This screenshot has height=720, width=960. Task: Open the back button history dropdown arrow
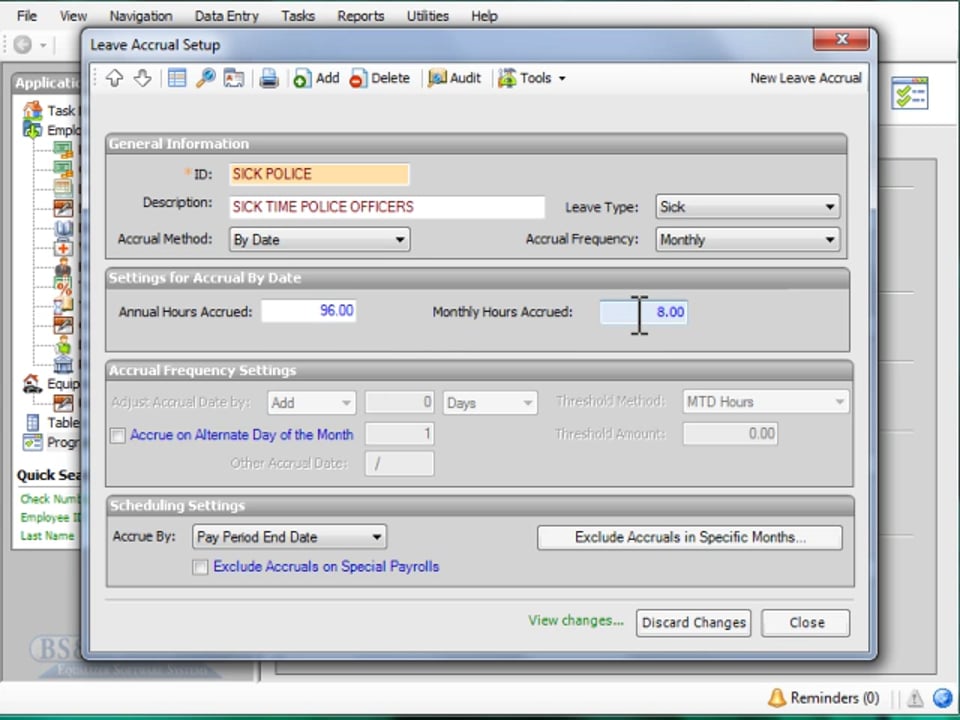click(x=43, y=45)
